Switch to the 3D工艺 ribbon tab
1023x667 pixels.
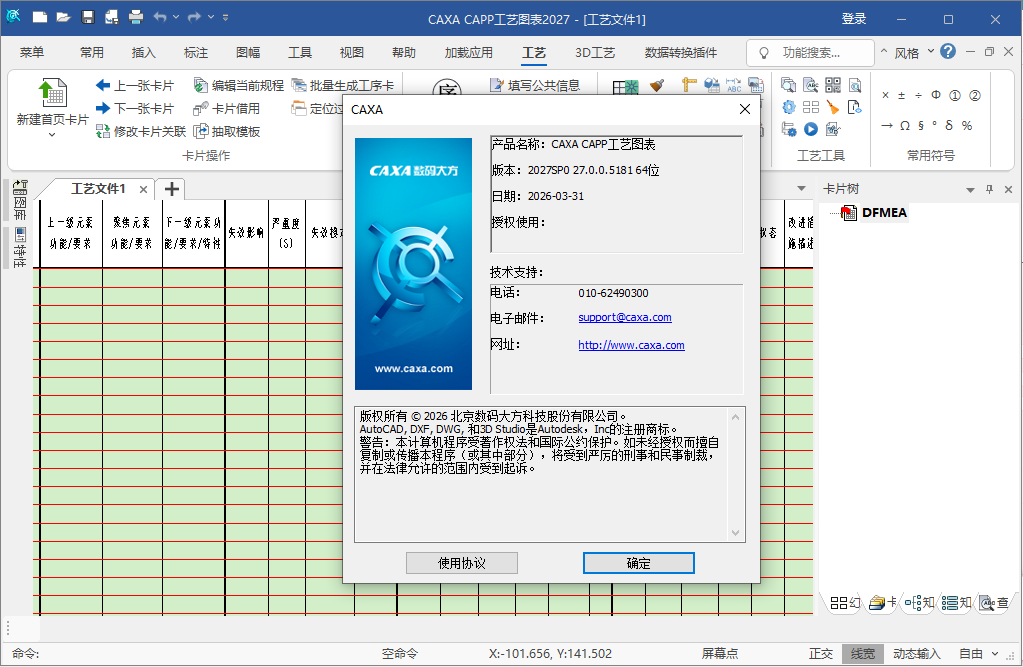[595, 53]
